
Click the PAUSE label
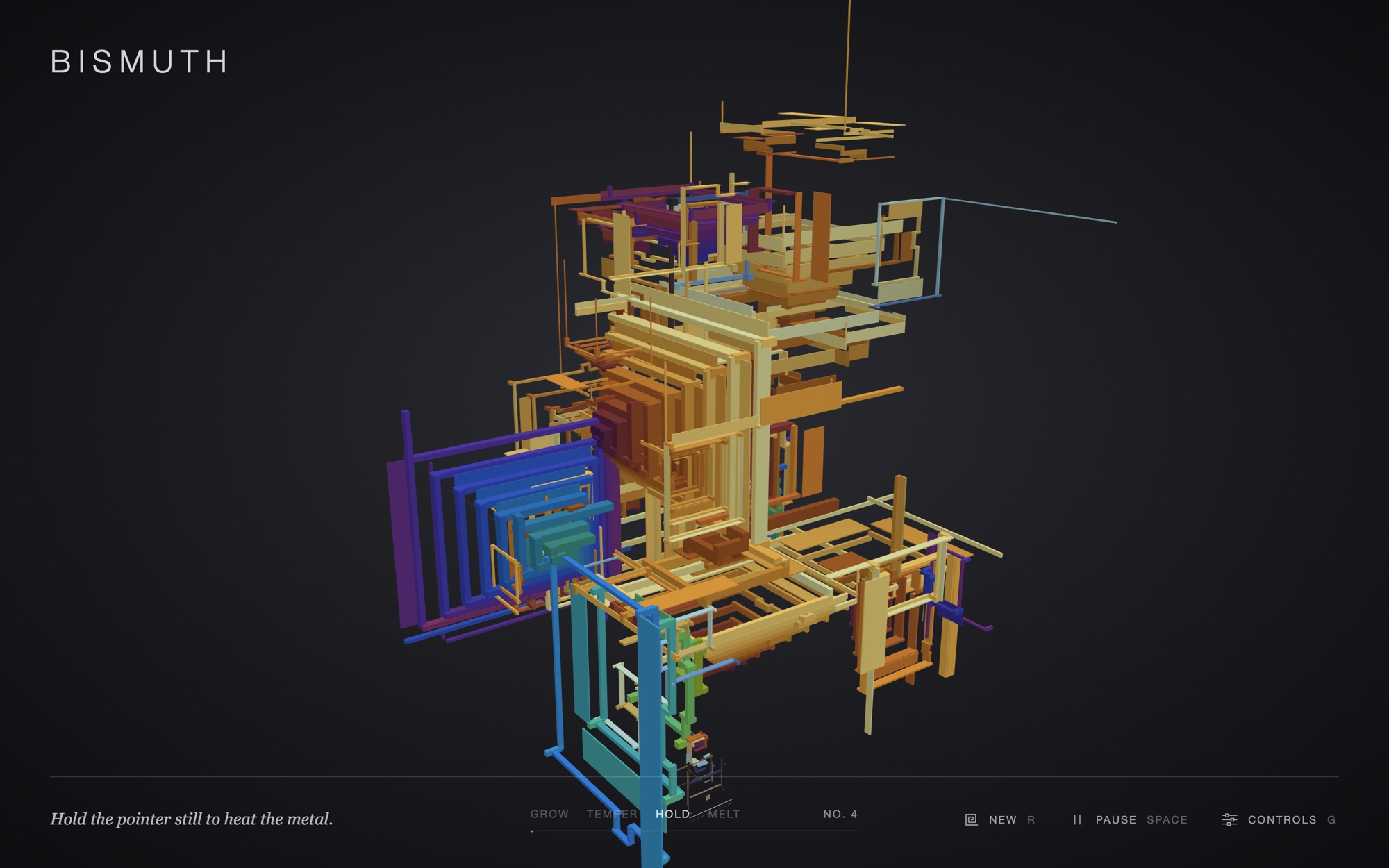1116,820
